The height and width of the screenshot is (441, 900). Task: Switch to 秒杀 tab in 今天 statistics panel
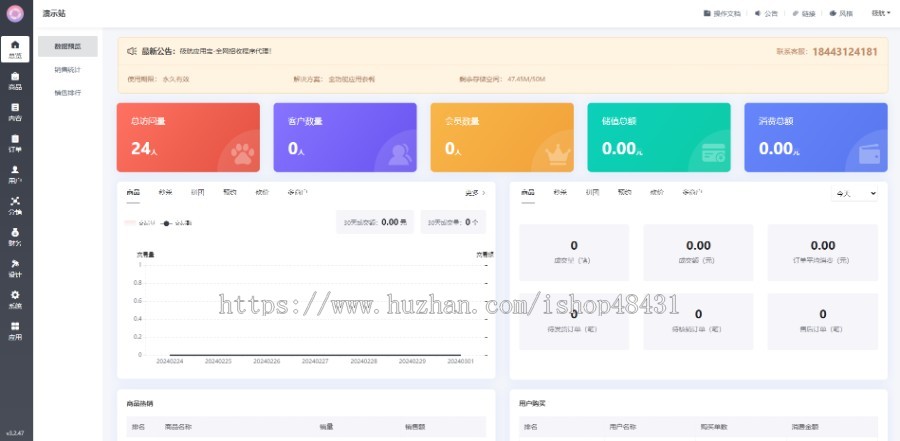(x=560, y=192)
